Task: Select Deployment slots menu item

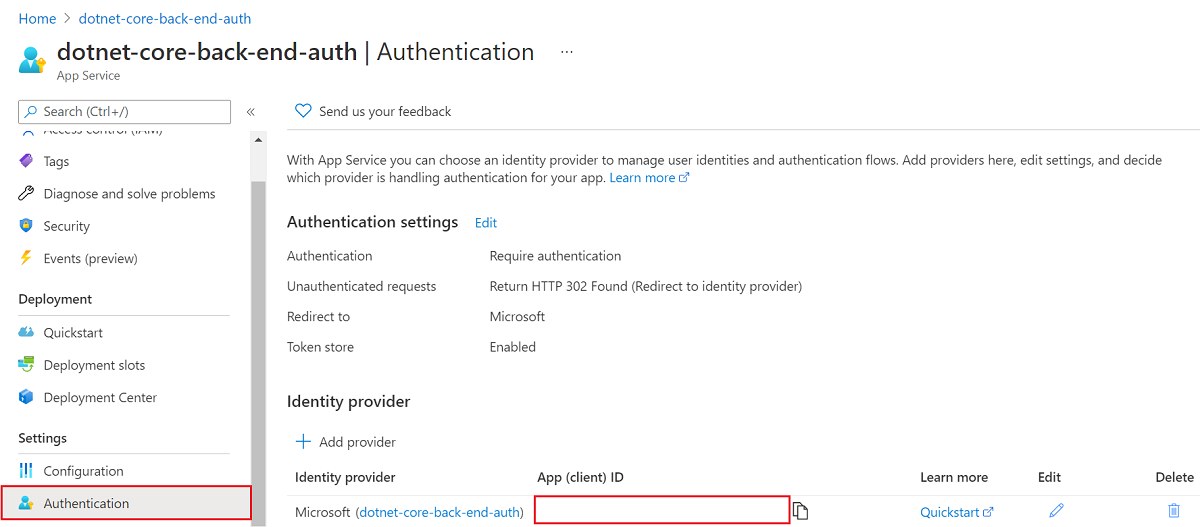Action: tap(94, 365)
